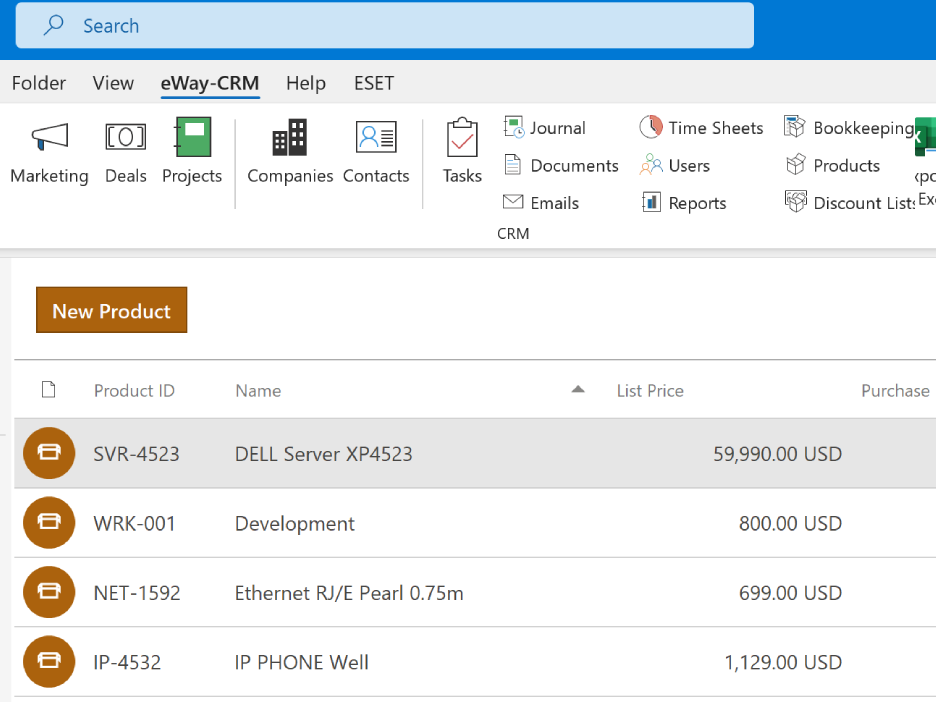Click the DELL Server XP4523 name

(x=324, y=454)
